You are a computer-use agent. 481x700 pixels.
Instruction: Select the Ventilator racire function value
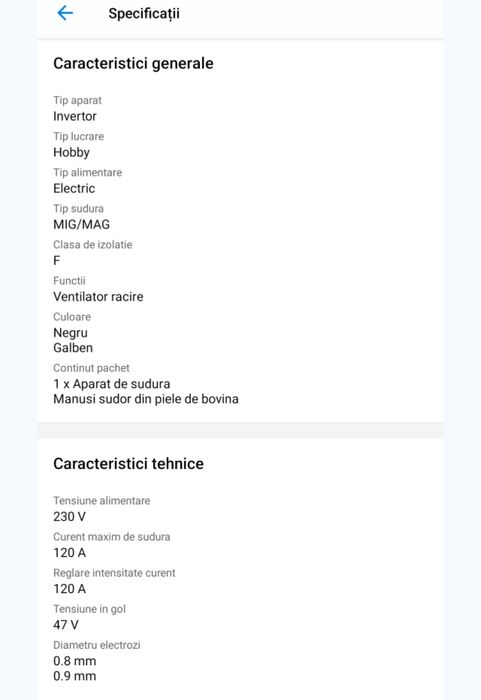click(98, 296)
